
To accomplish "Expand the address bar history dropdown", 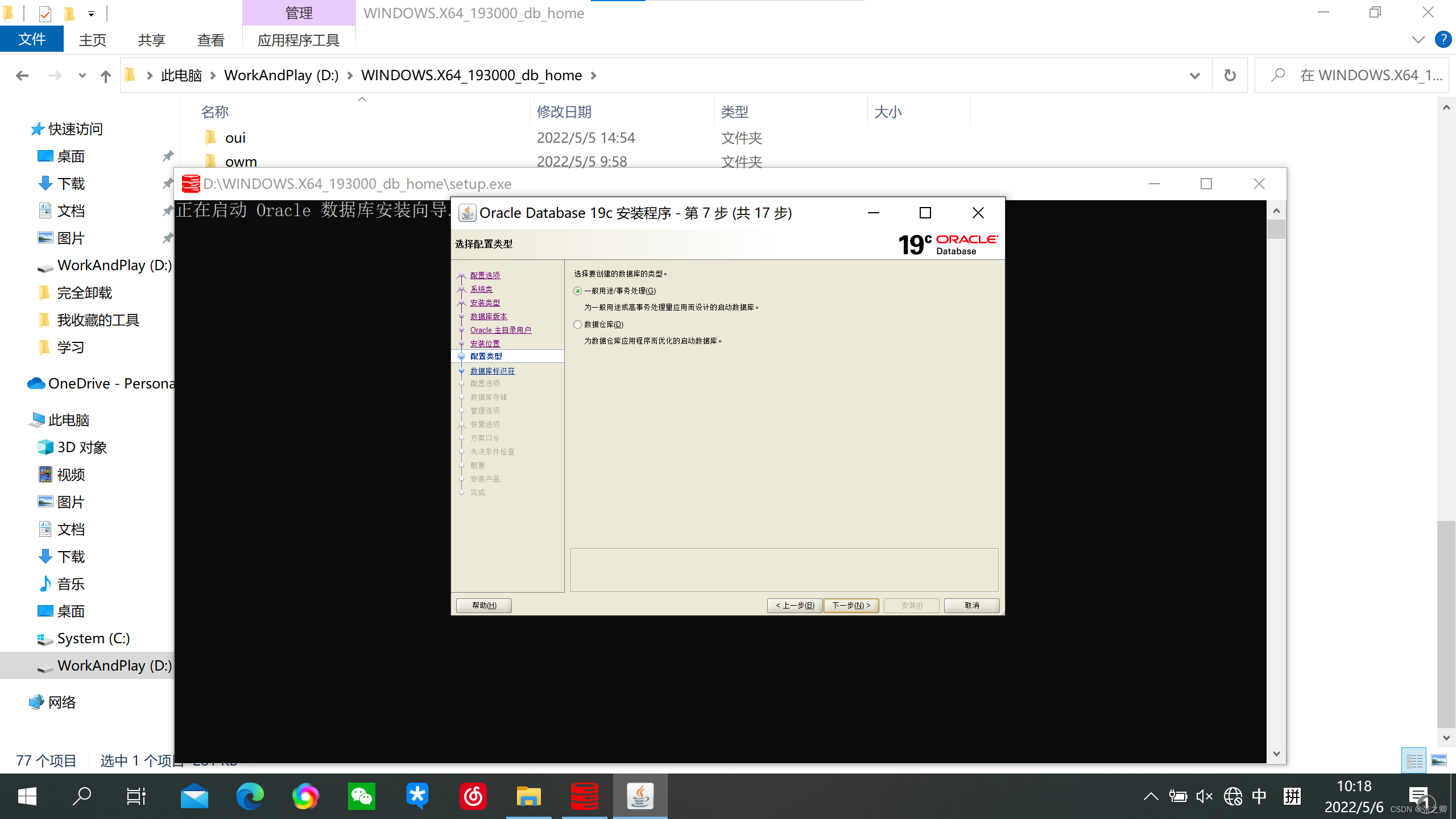I will pos(1195,75).
